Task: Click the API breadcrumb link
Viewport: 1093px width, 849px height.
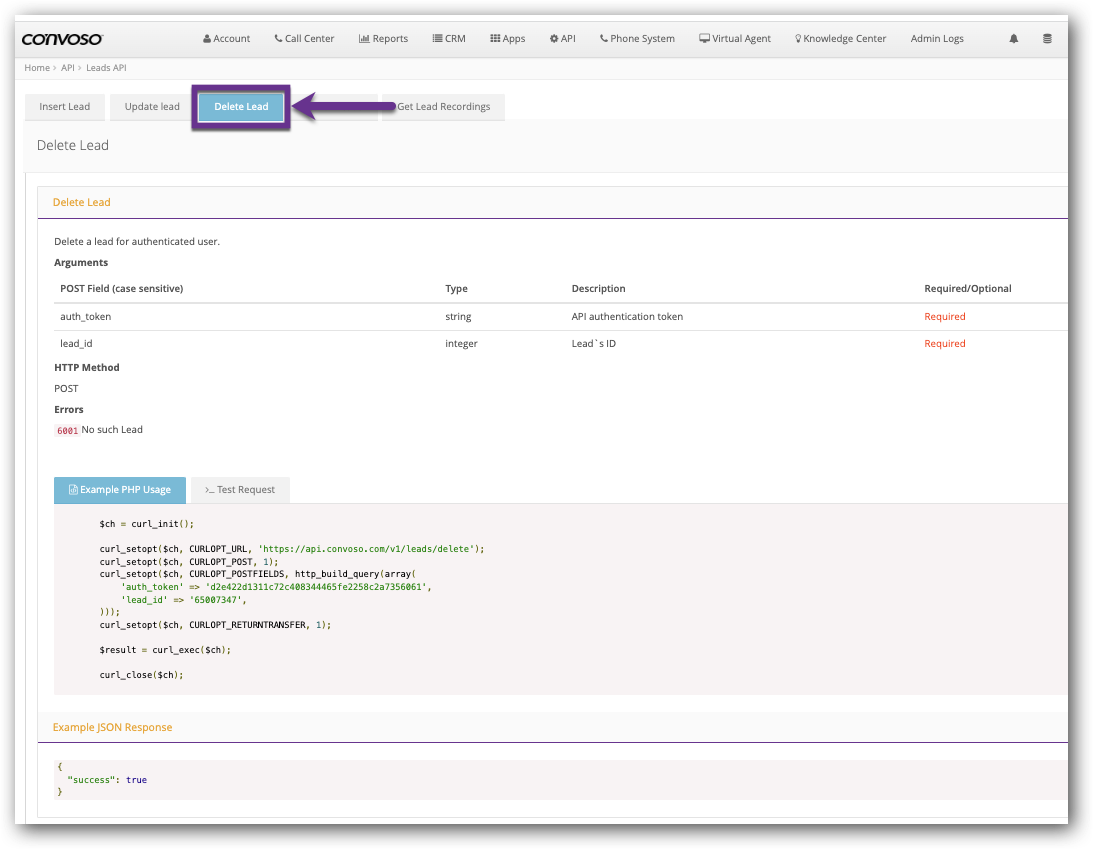Action: pyautogui.click(x=68, y=68)
